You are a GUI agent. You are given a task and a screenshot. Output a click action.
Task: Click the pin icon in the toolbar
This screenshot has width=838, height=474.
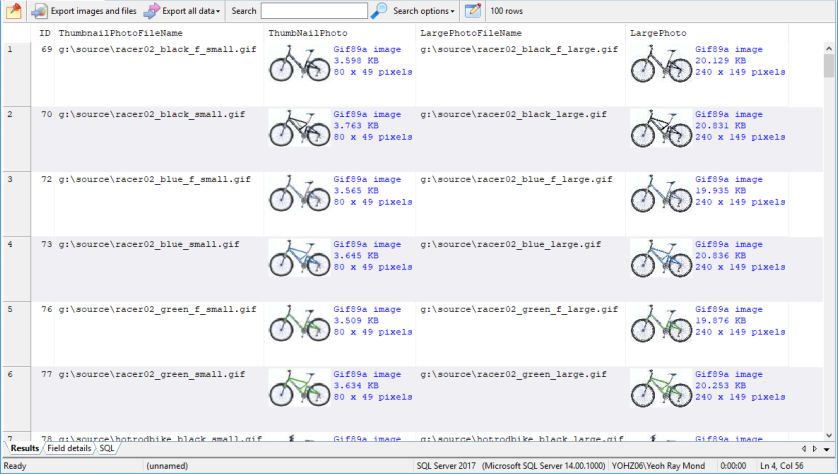14,11
